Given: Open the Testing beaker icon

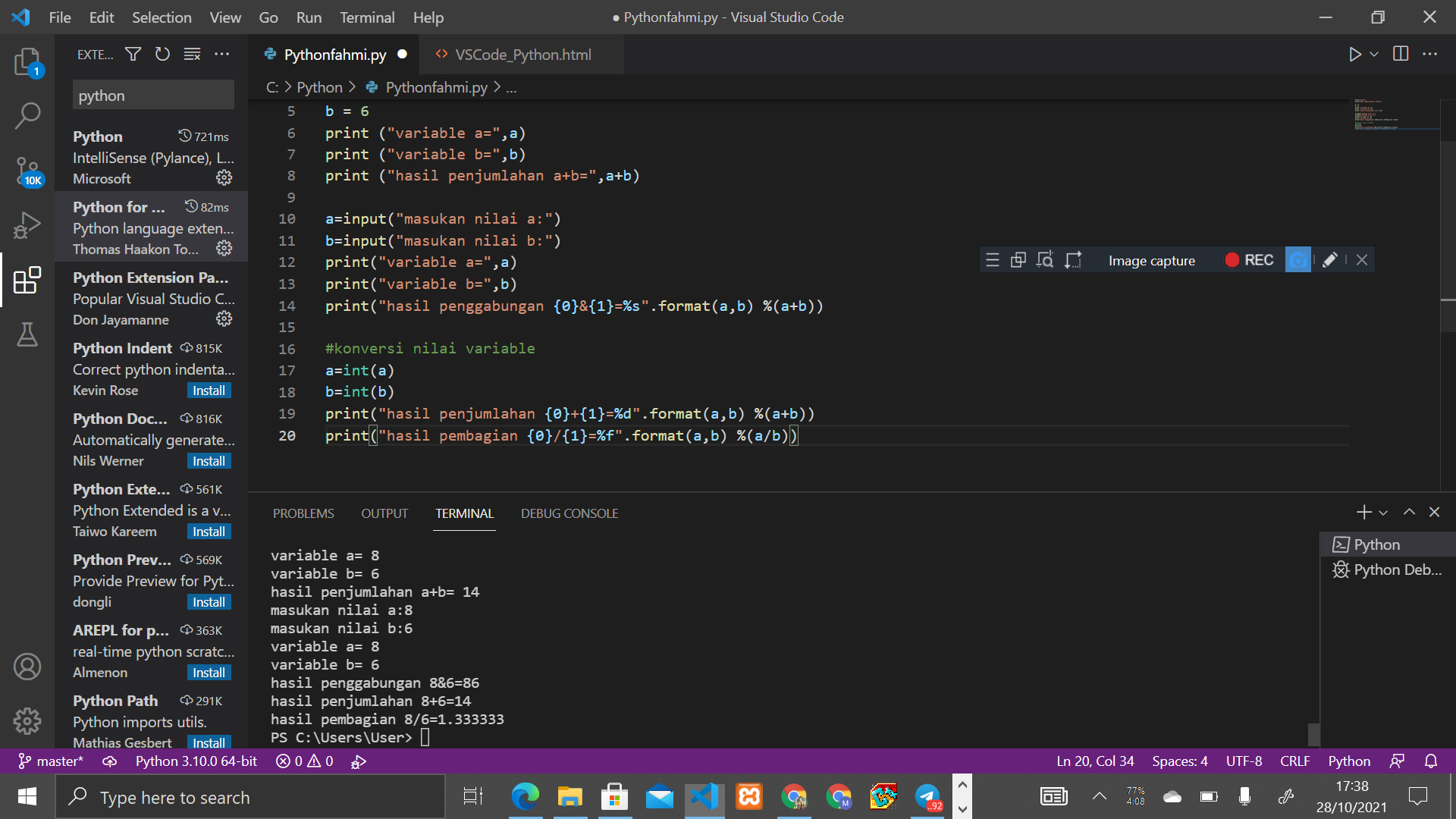Looking at the screenshot, I should pyautogui.click(x=27, y=334).
